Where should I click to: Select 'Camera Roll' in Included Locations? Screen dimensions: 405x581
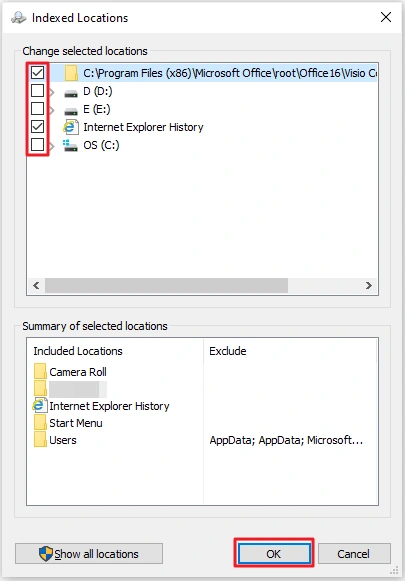[78, 372]
